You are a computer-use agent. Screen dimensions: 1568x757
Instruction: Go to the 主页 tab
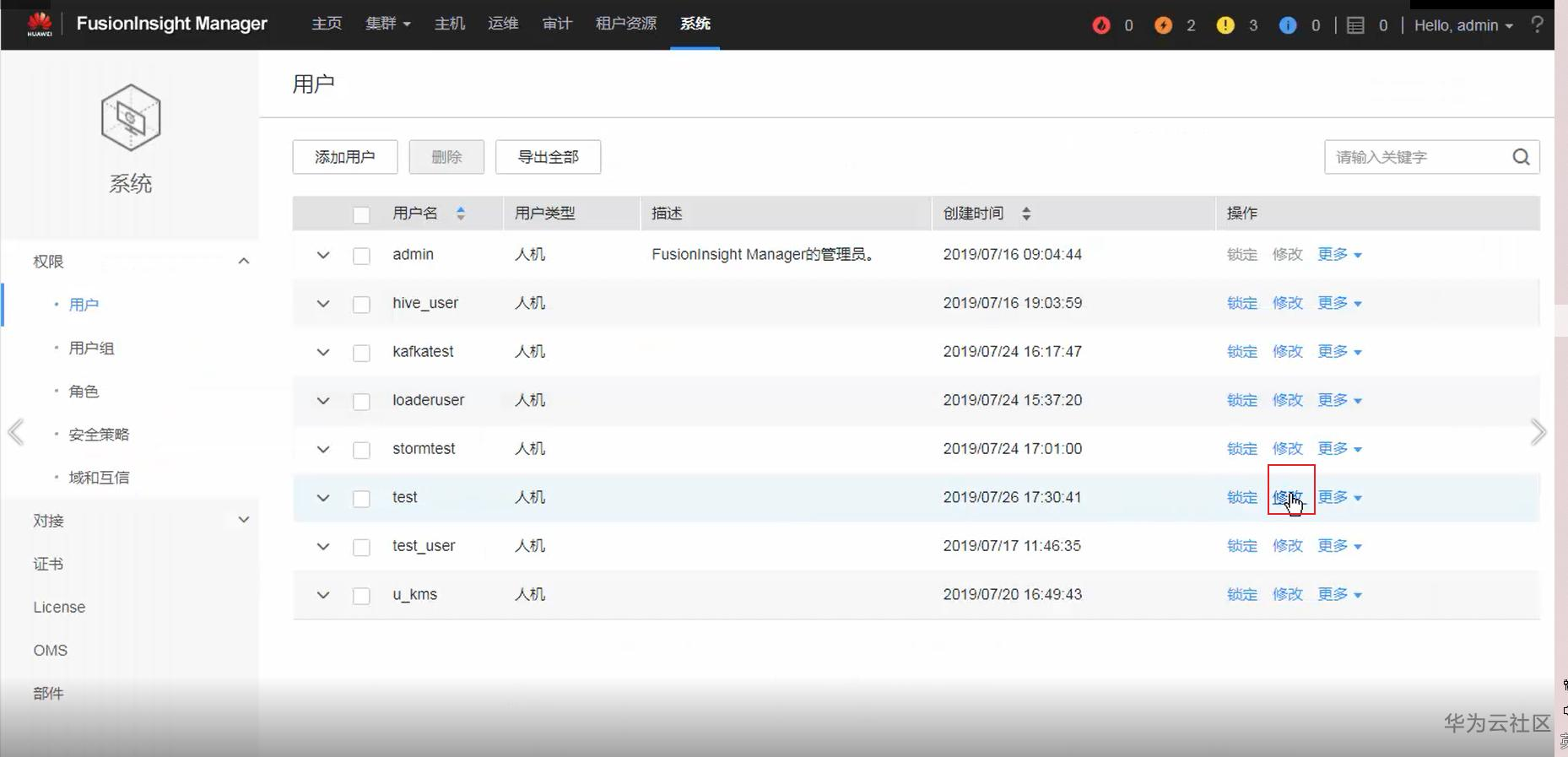click(x=327, y=24)
